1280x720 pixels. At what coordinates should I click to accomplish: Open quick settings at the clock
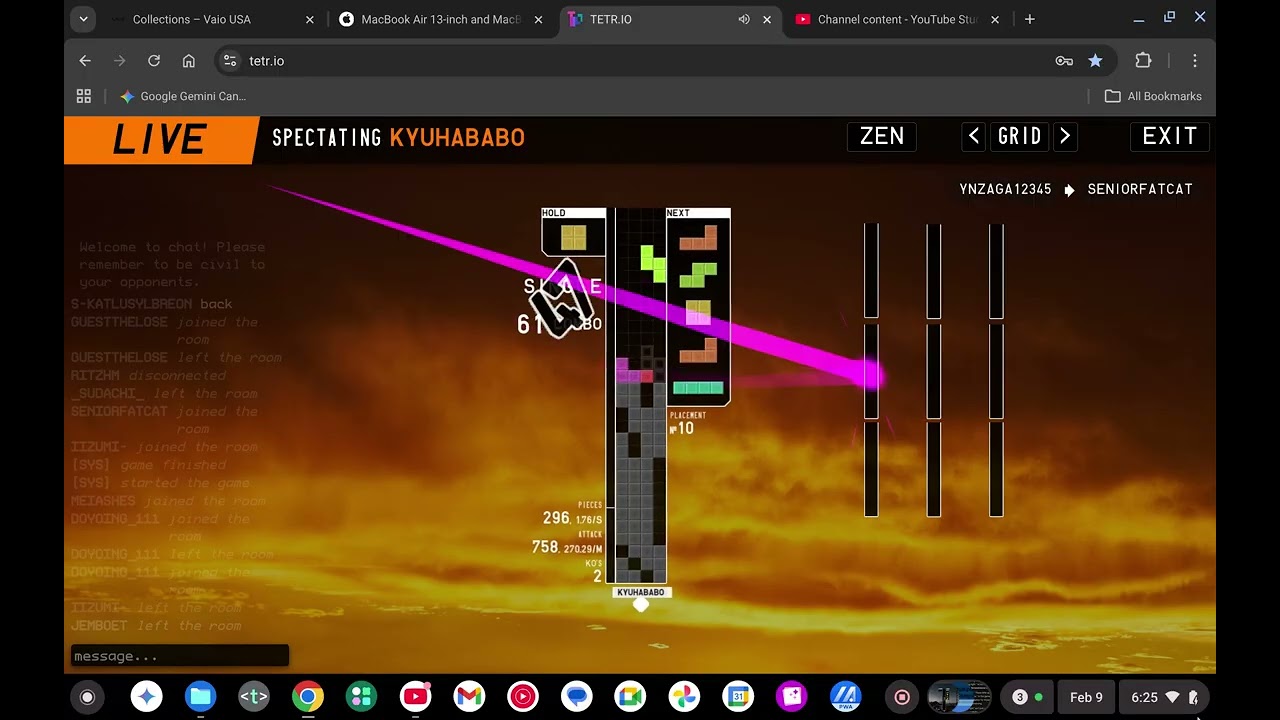click(x=1164, y=697)
